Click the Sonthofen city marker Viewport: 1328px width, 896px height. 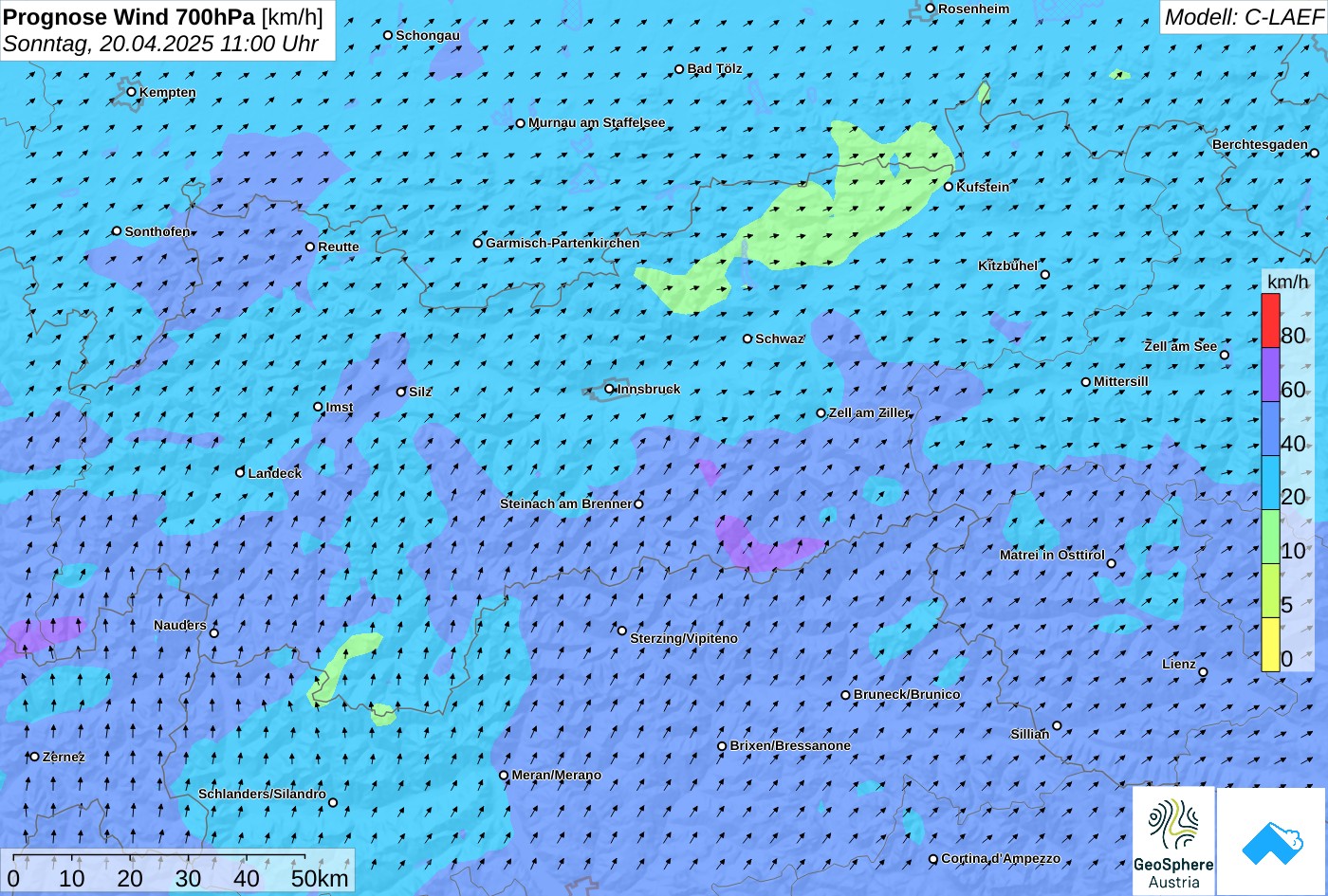(x=117, y=230)
